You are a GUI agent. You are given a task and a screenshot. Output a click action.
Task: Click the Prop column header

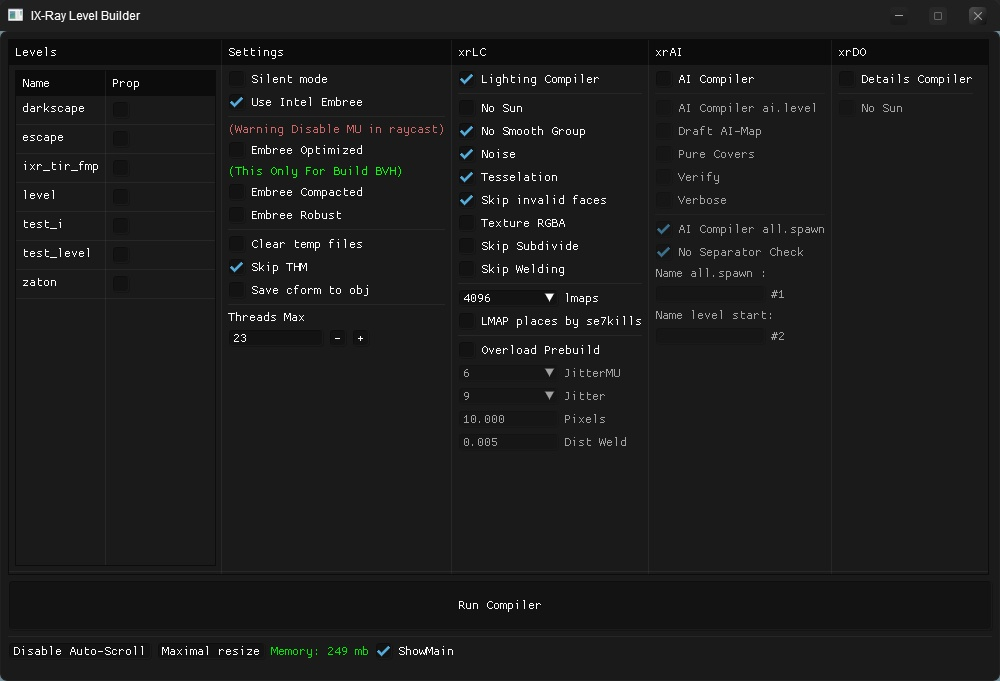(x=126, y=83)
